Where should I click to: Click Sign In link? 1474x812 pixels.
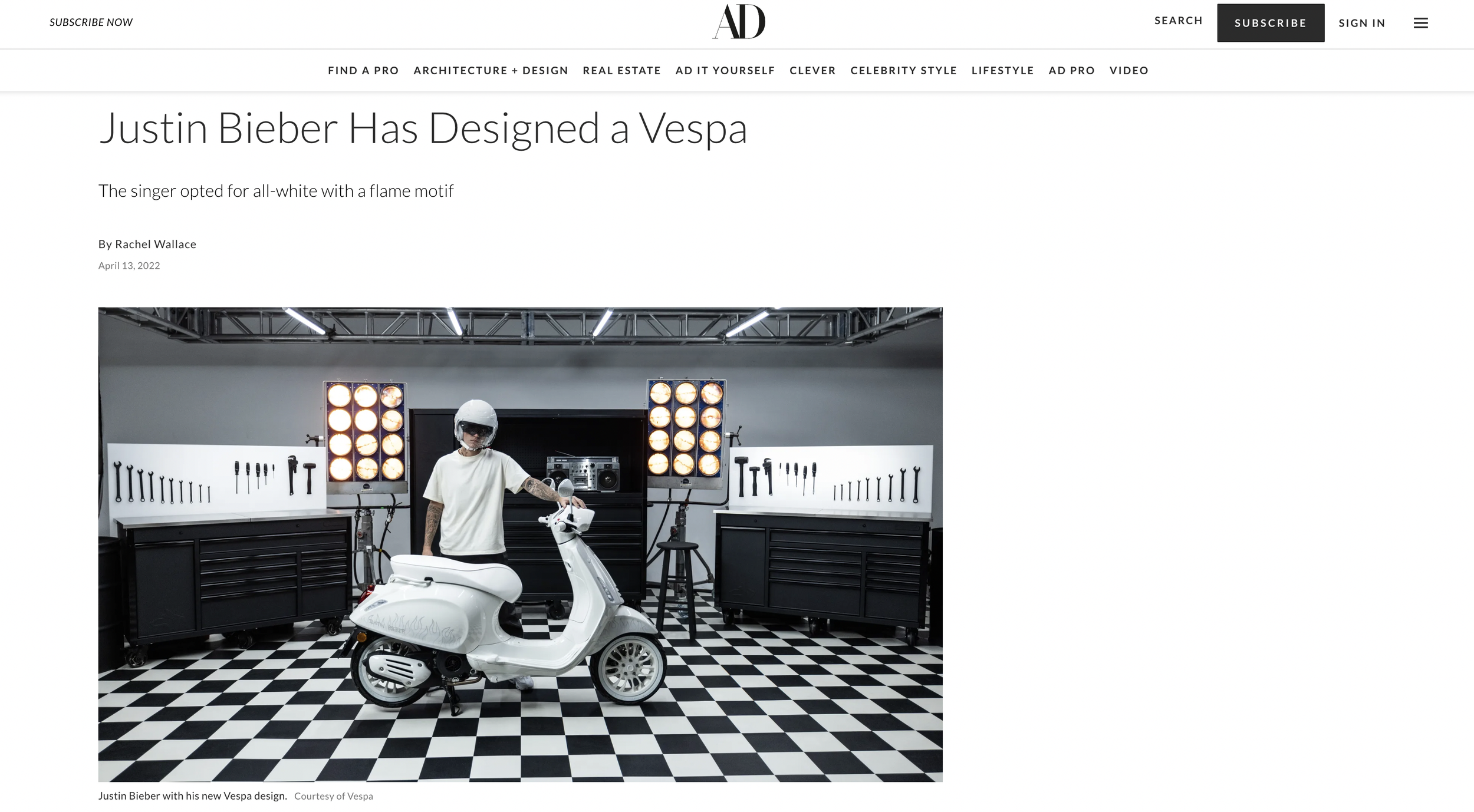(1362, 23)
